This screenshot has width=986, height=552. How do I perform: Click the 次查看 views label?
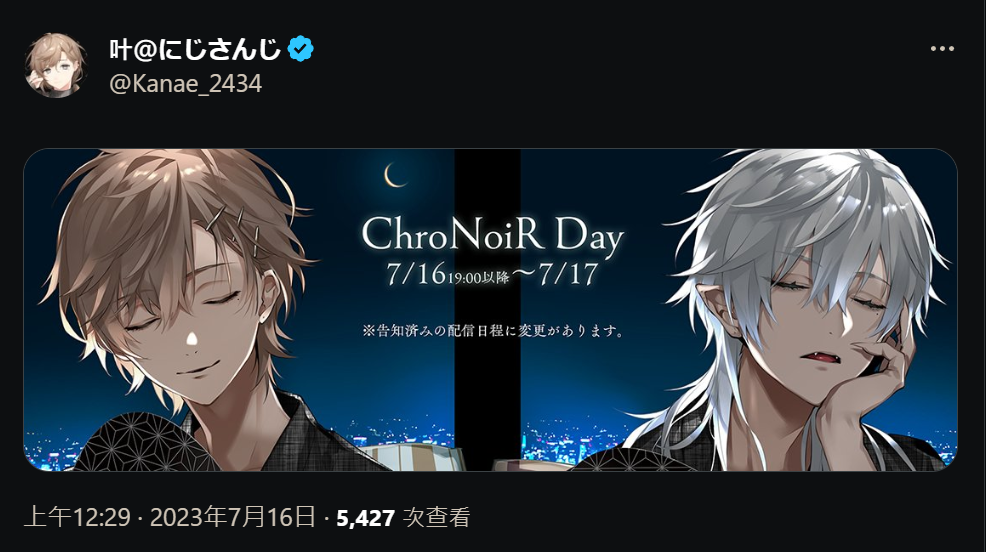pos(436,517)
